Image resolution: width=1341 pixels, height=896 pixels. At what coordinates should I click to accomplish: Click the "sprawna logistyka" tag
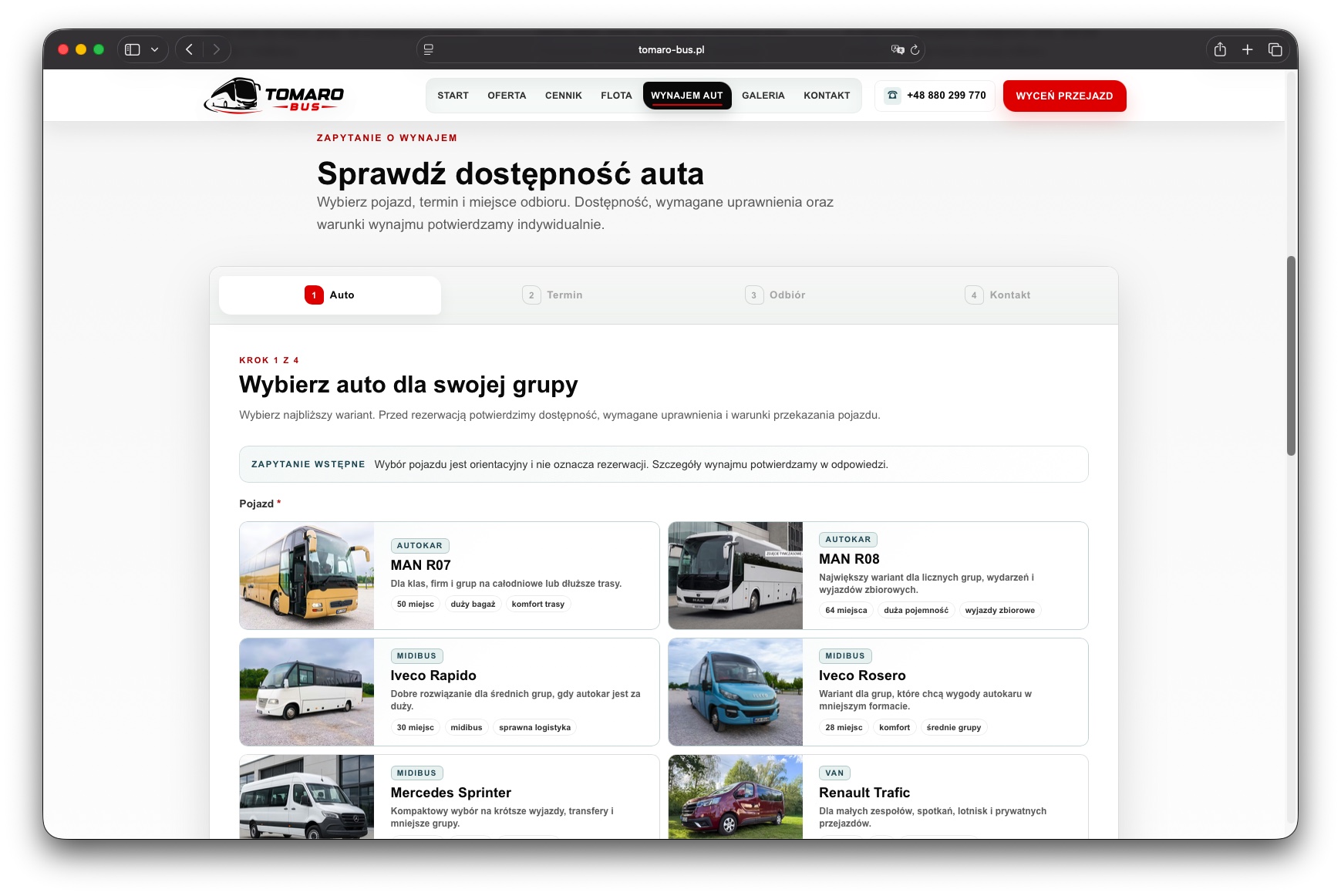tap(535, 728)
